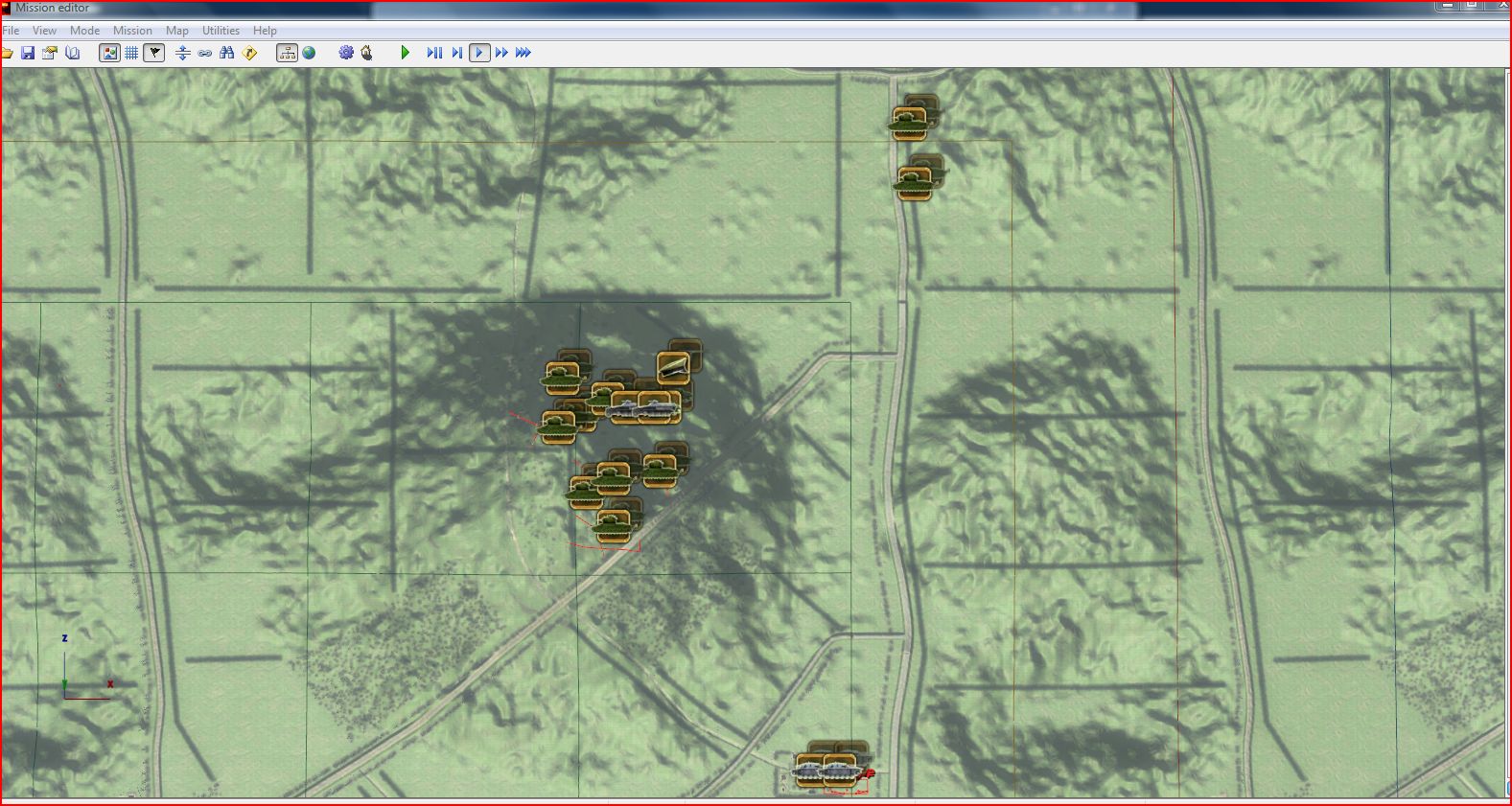Toggle the hierarchy tree icon

point(287,53)
